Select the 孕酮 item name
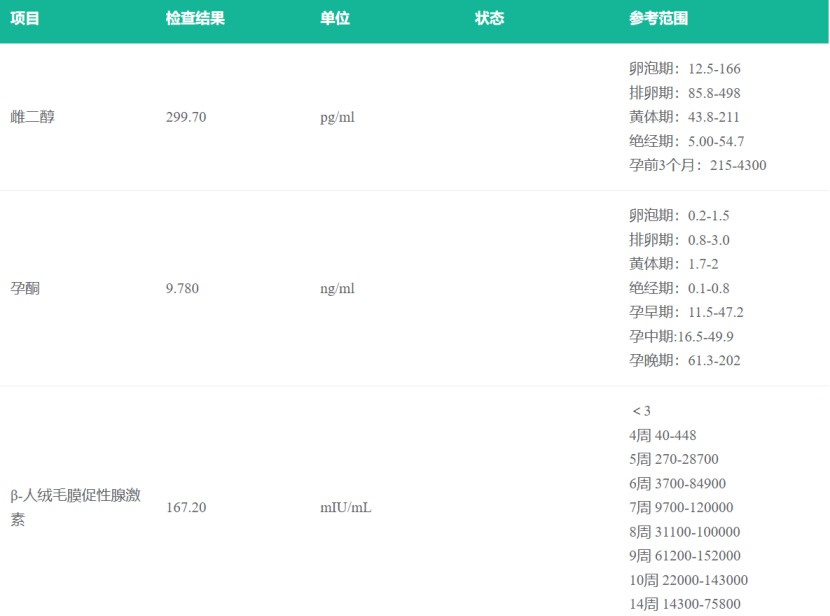 pyautogui.click(x=25, y=289)
